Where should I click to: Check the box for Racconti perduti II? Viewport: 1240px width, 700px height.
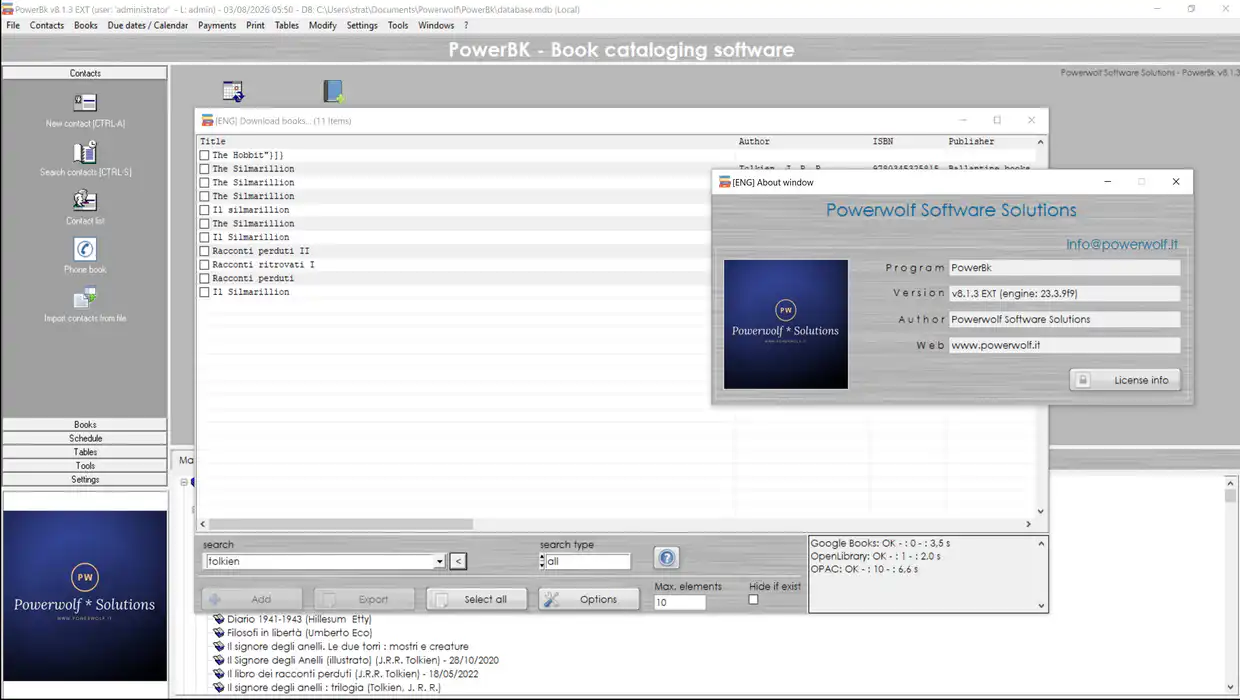coord(204,251)
